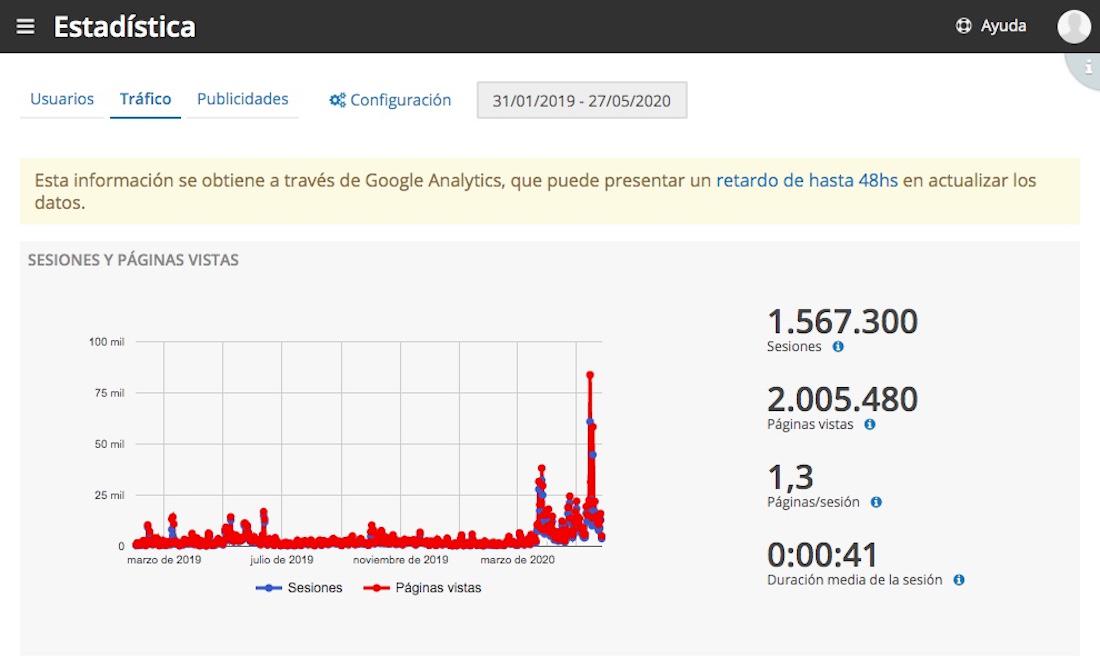
Task: Click the Estadística page title
Action: click(x=124, y=27)
